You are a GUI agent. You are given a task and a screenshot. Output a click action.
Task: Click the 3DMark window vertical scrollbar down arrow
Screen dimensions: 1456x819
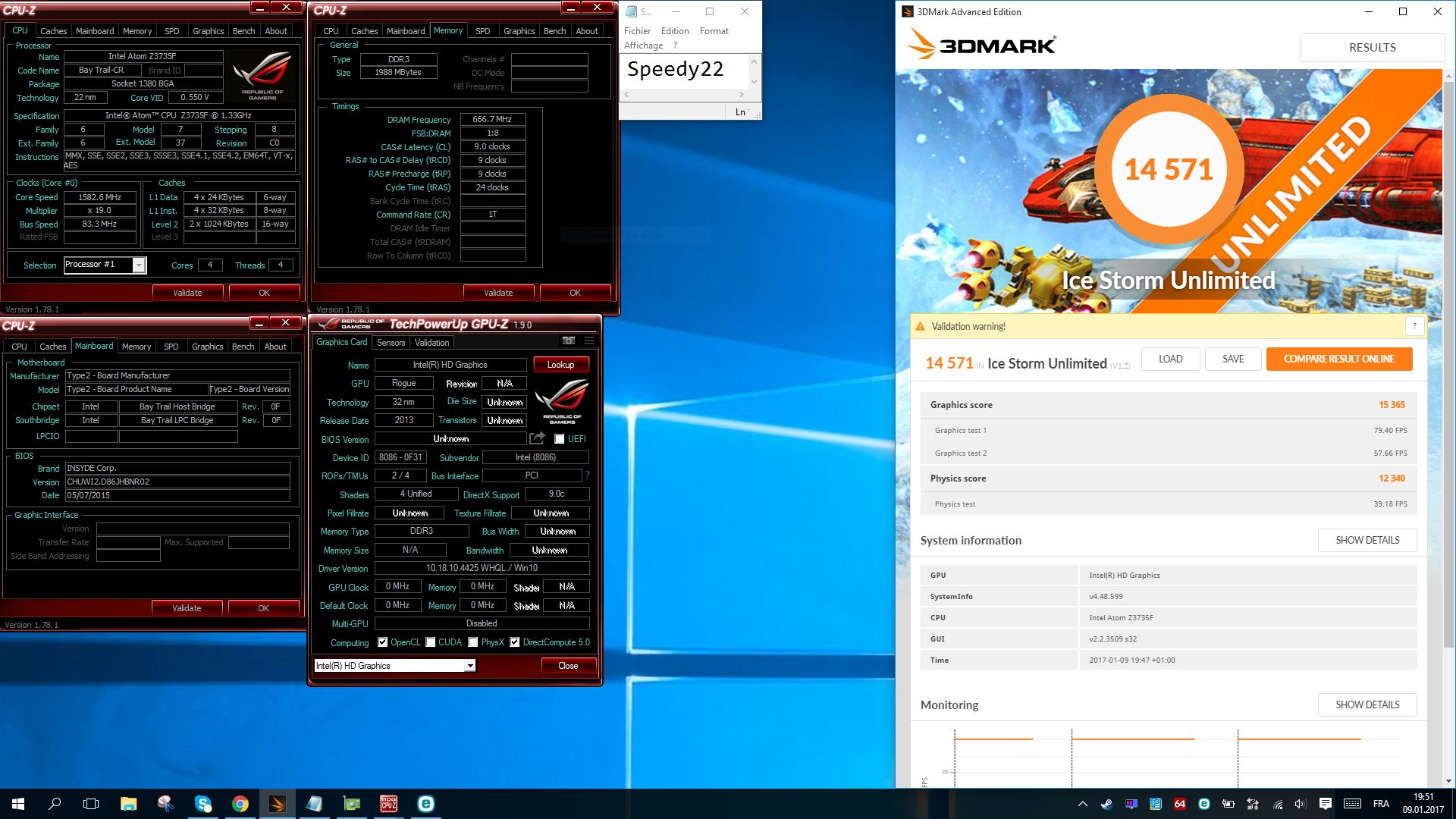[x=1449, y=780]
